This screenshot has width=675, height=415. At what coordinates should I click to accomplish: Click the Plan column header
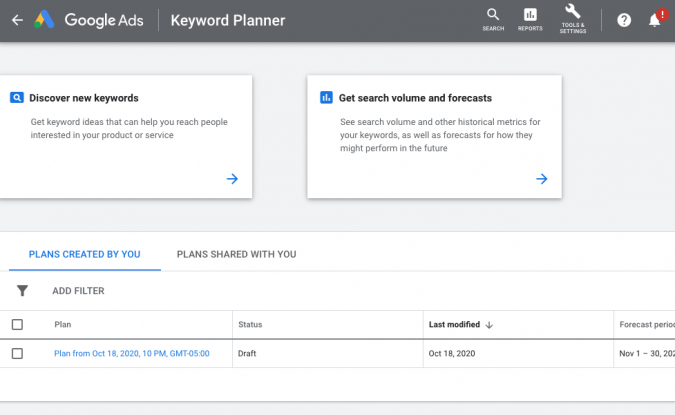63,325
